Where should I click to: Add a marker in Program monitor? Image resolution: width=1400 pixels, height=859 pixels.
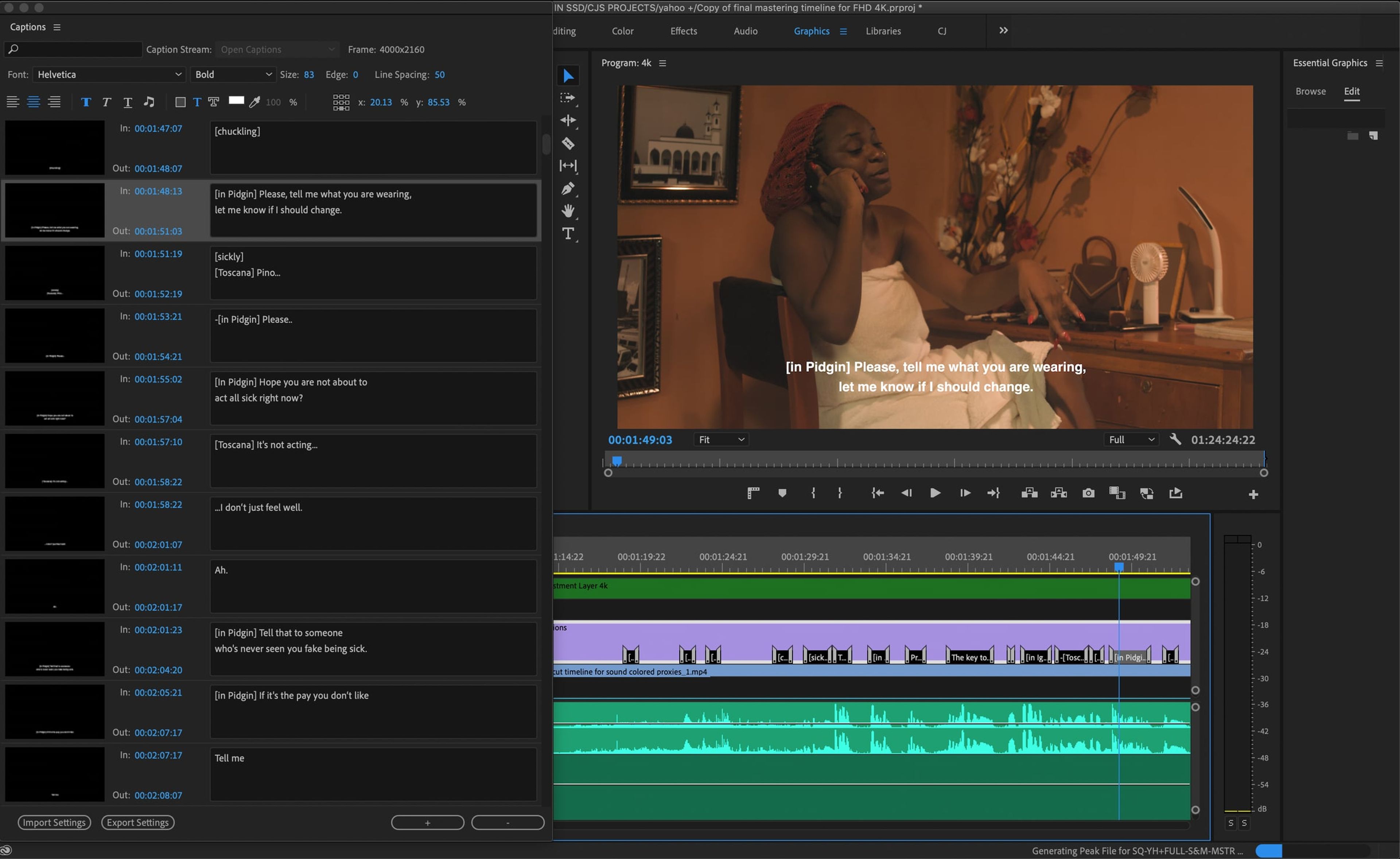782,493
